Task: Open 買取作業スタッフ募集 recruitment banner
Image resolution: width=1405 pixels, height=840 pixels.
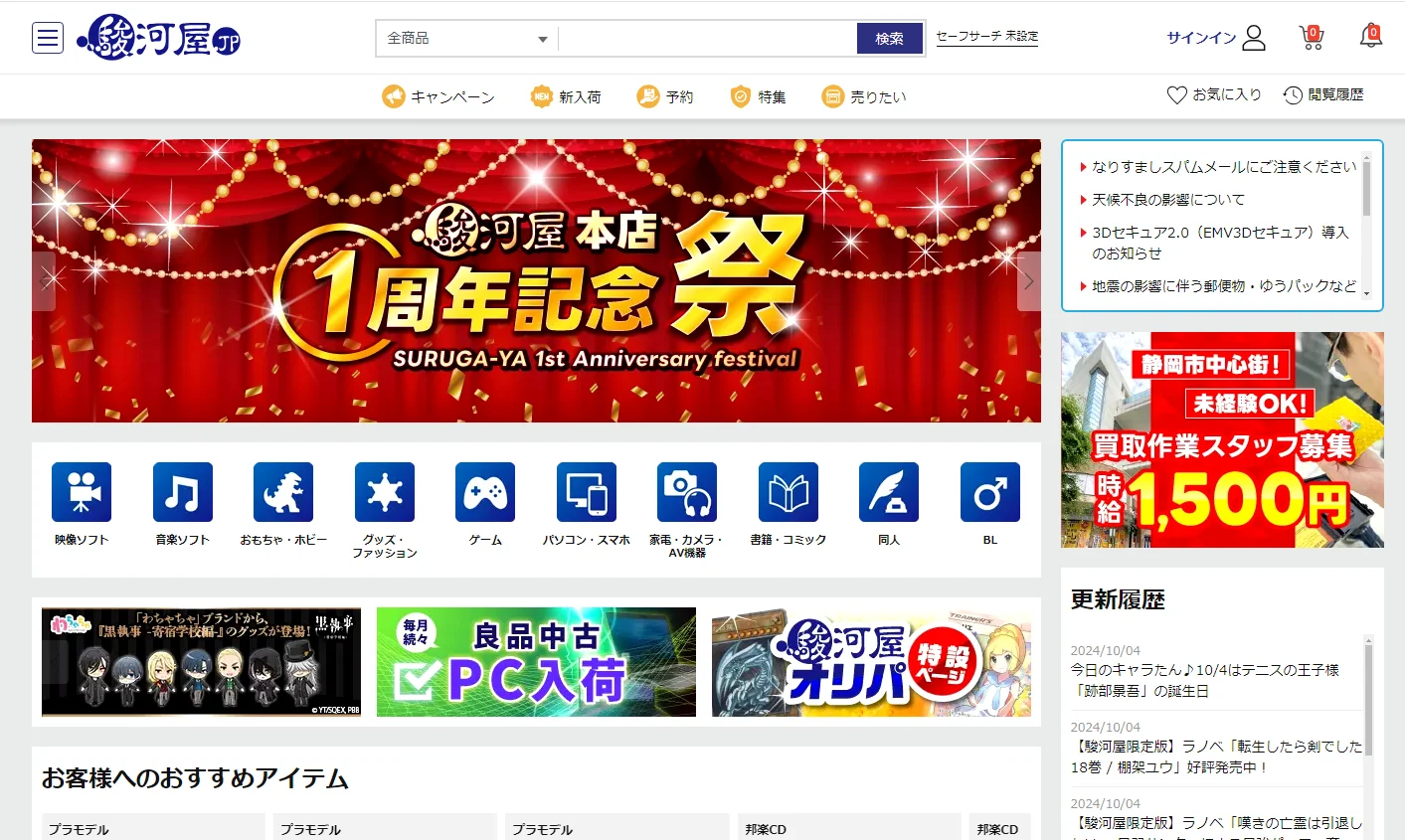Action: (x=1222, y=439)
